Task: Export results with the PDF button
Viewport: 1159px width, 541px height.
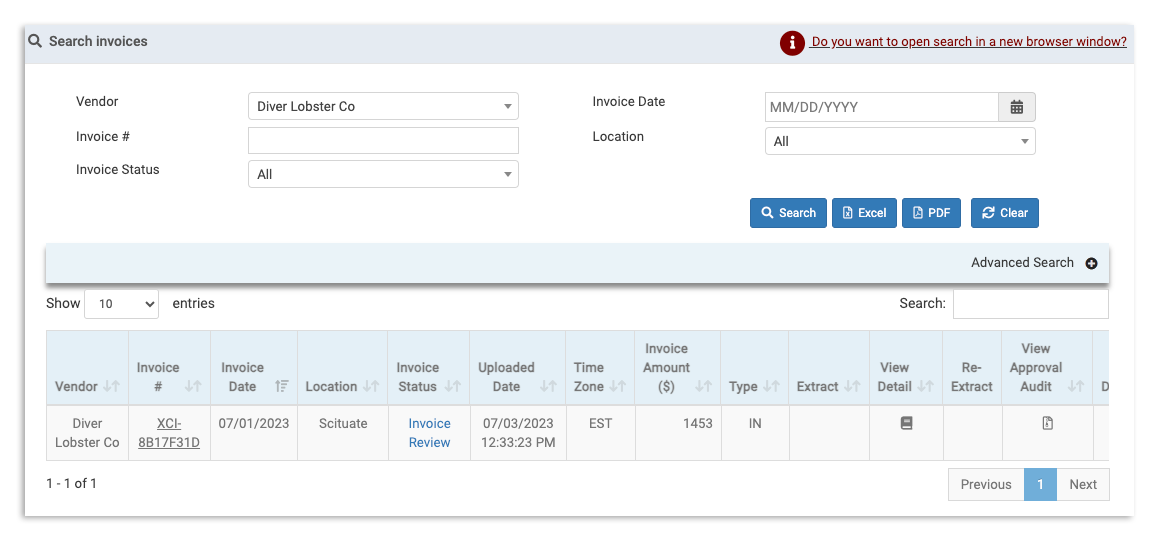Action: 931,213
